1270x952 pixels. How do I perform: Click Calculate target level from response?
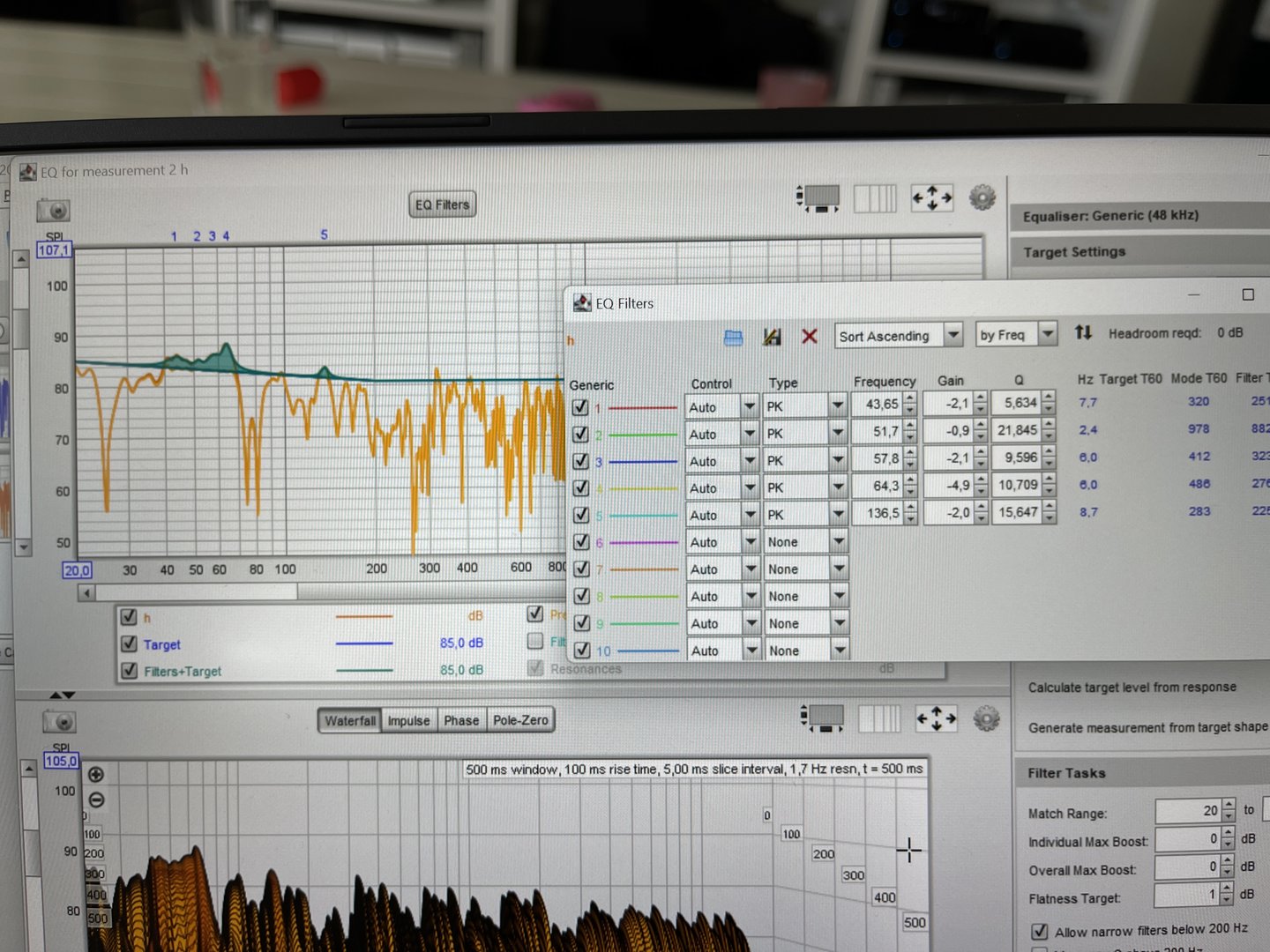pyautogui.click(x=1132, y=687)
